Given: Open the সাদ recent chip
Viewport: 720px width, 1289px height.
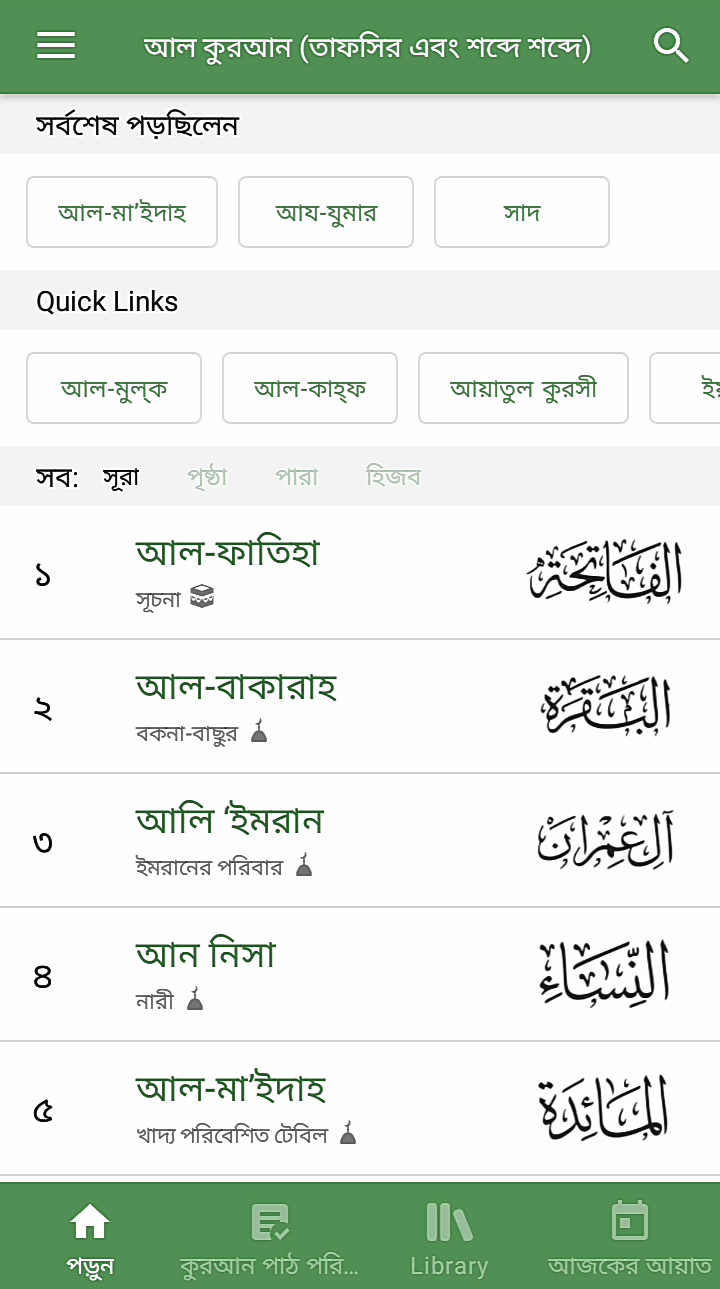Looking at the screenshot, I should click(522, 212).
